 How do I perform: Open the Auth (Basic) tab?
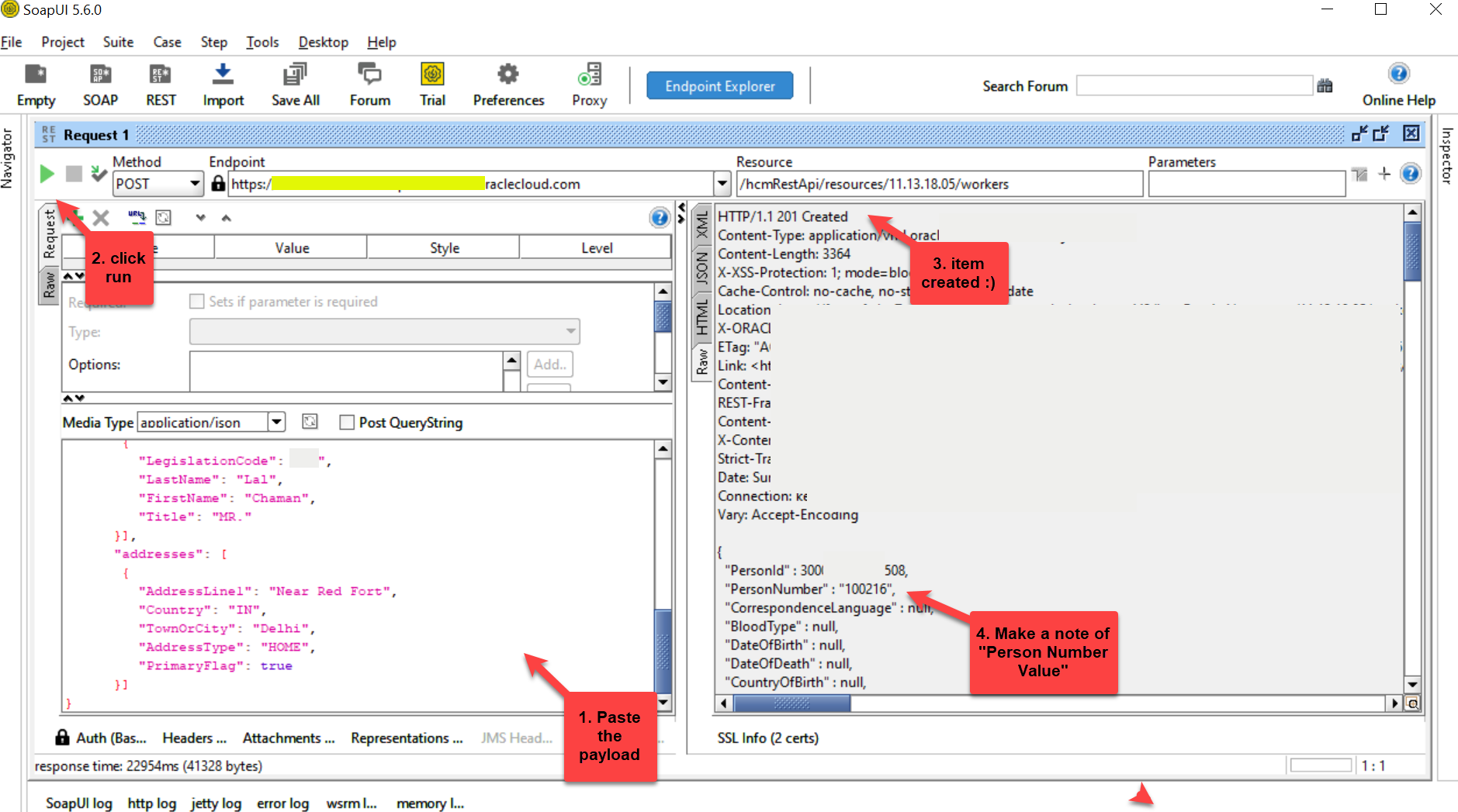click(x=101, y=738)
